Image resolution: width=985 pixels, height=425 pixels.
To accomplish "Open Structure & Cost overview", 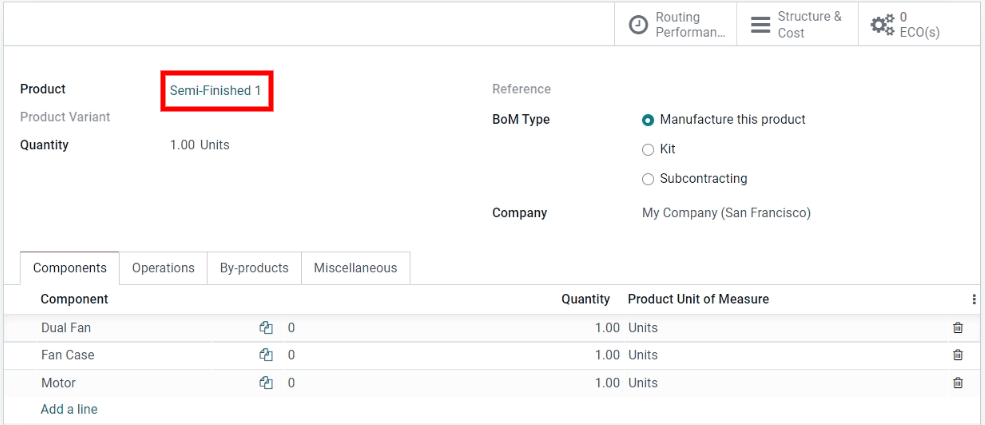I will click(x=797, y=25).
